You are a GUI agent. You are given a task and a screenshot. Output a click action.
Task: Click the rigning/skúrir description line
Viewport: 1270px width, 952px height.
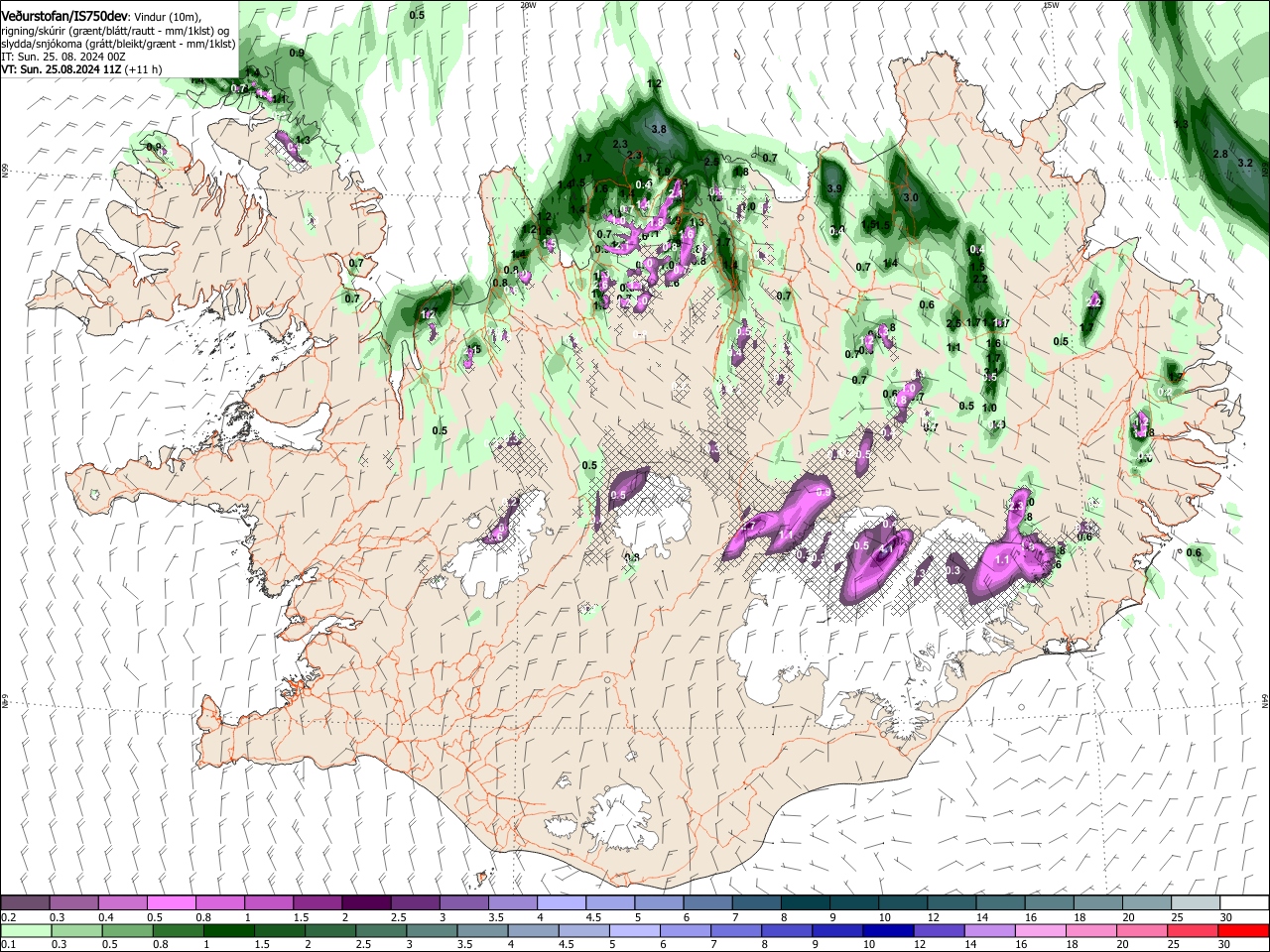(115, 31)
